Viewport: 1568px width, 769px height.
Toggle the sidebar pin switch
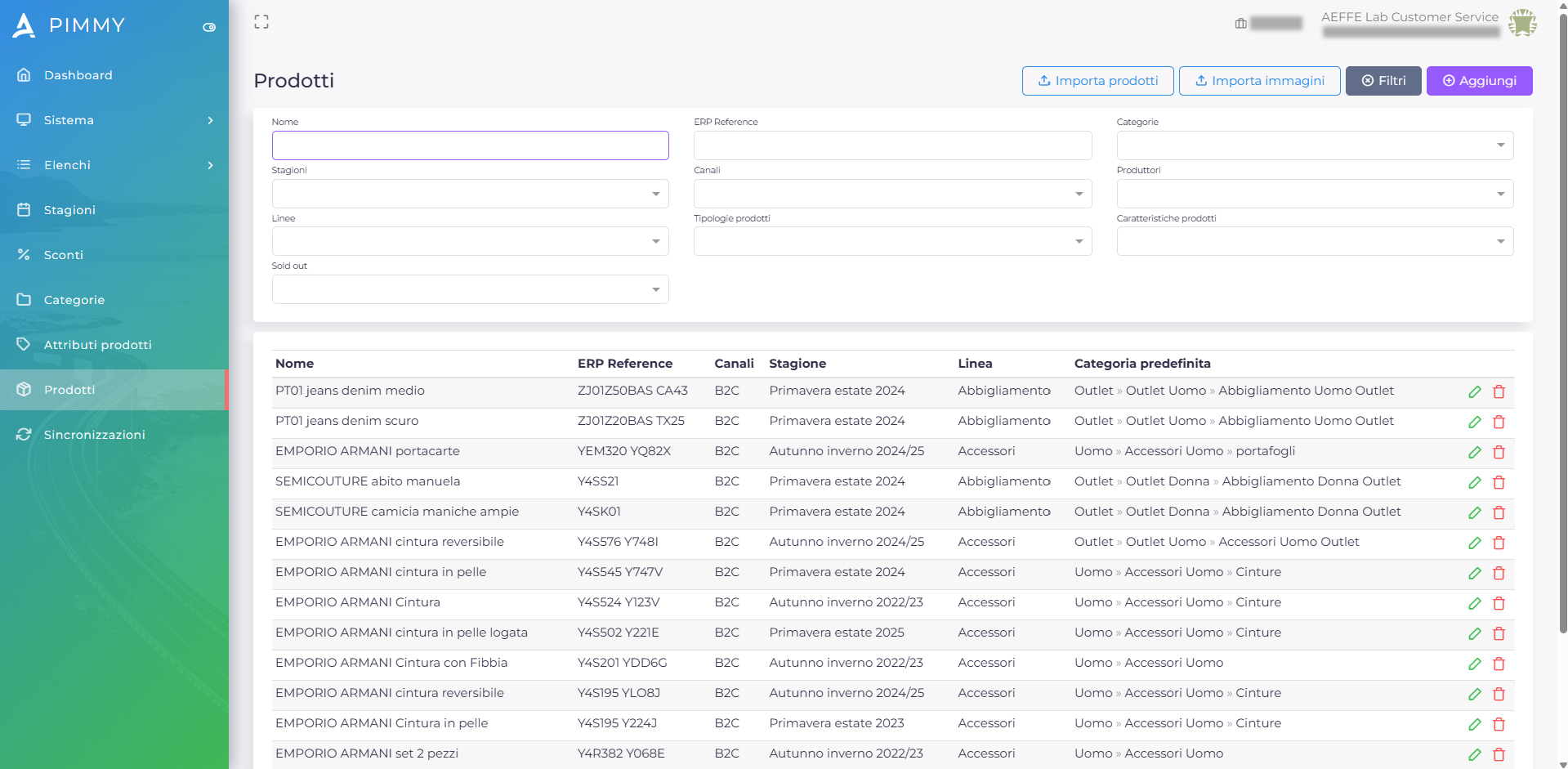209,27
